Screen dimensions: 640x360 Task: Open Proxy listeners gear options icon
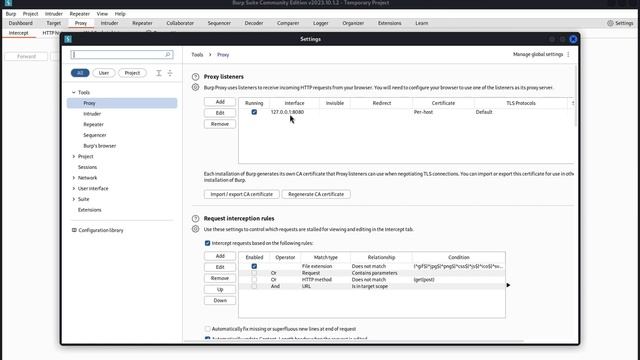pos(196,87)
